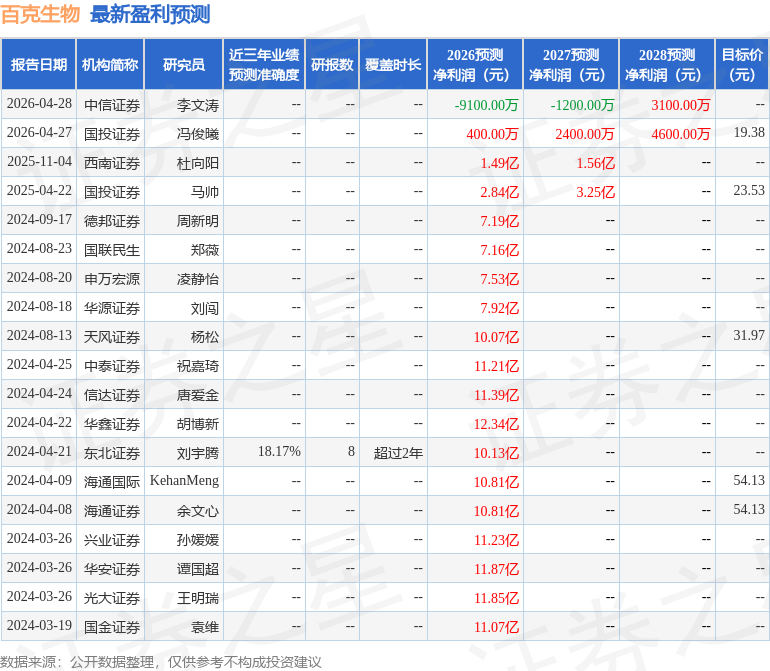Select the 2028预测净利润 column header

click(x=667, y=65)
